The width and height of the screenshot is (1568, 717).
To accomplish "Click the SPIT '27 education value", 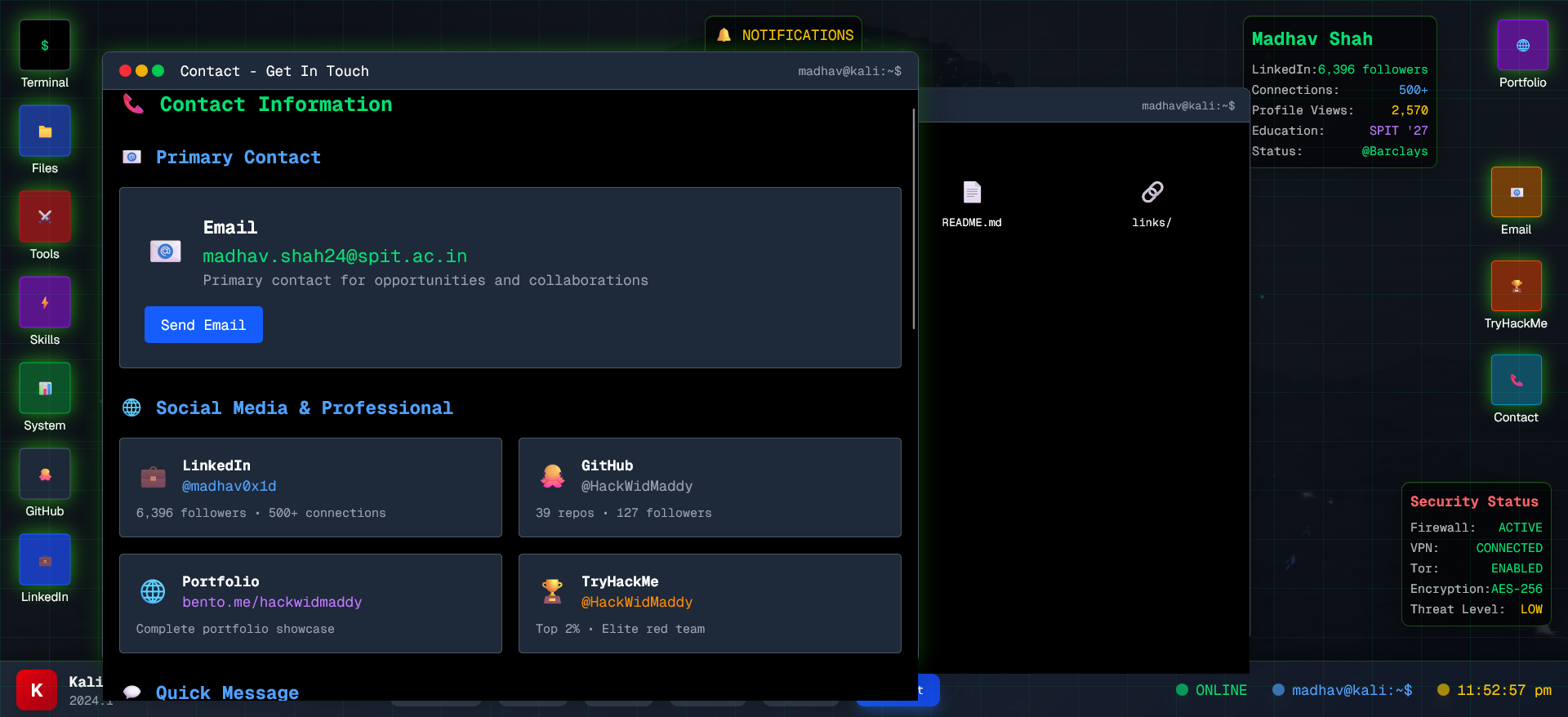I will [1399, 131].
